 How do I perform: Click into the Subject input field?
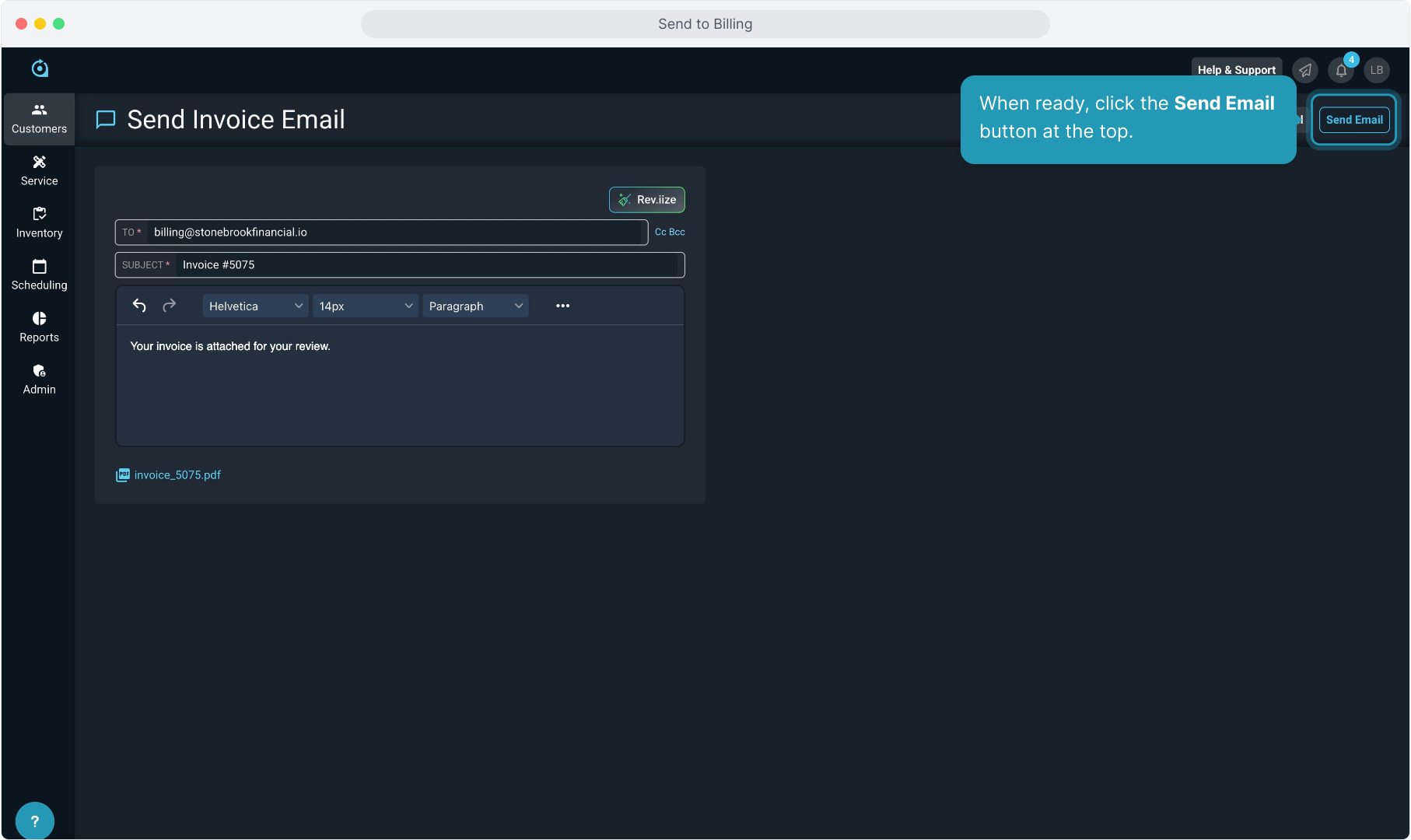[x=428, y=264]
